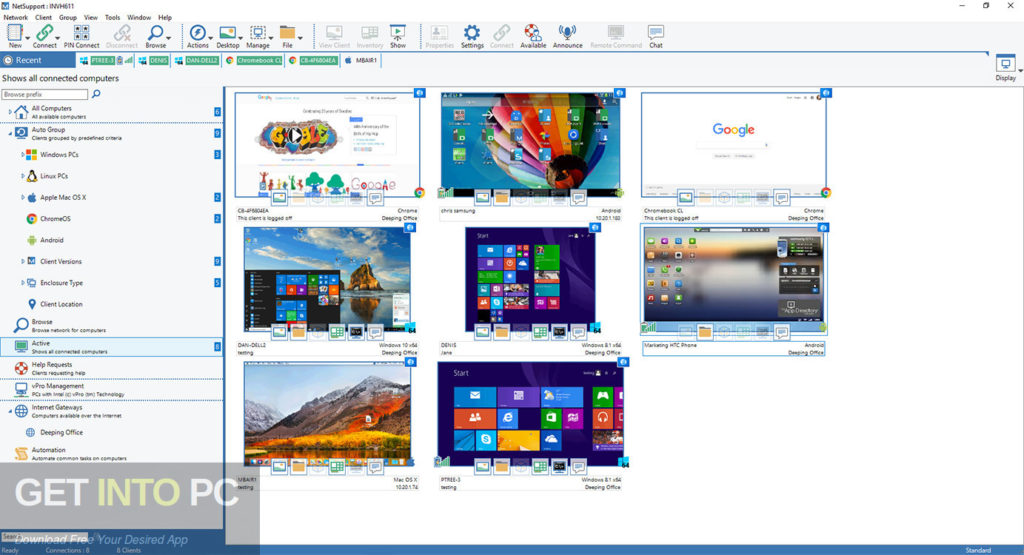Click folder icon under Marketing HTC Phone thumbnail
Screen dimensions: 1024x555
(x=705, y=332)
